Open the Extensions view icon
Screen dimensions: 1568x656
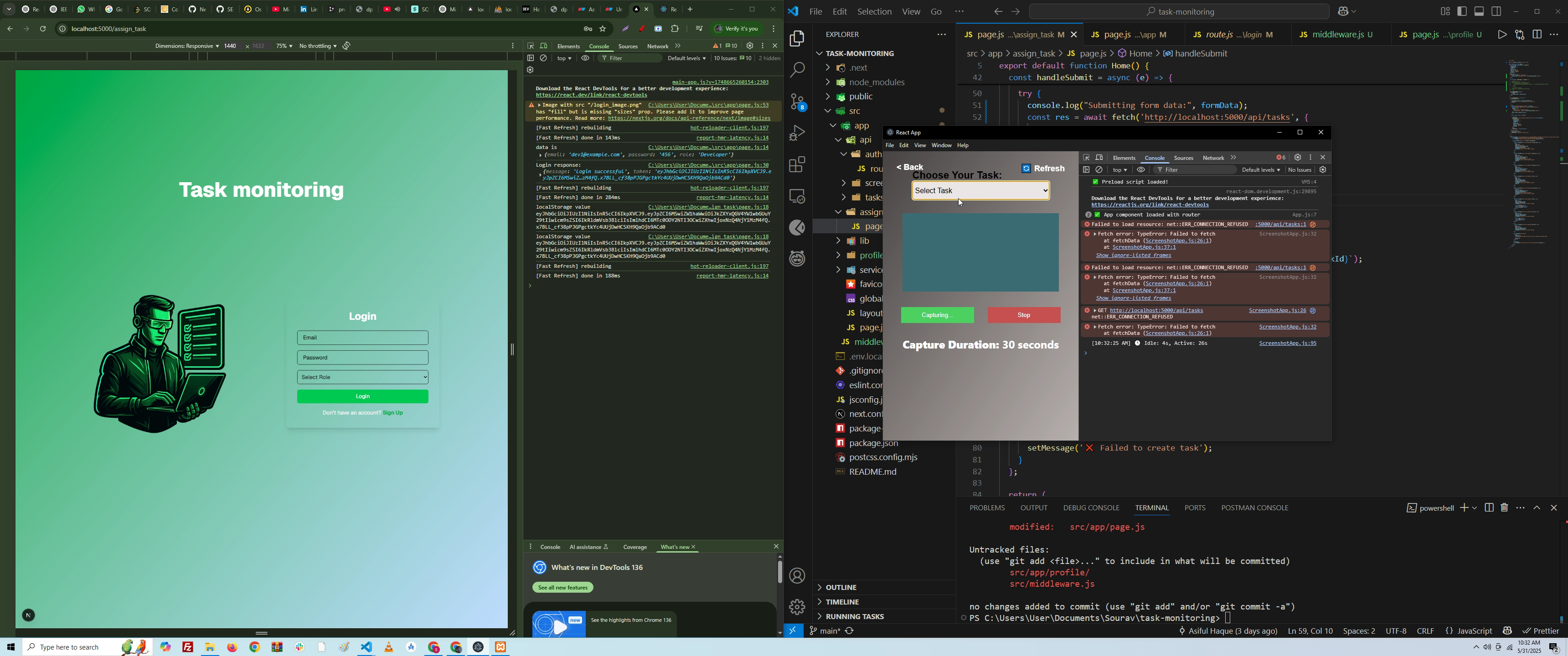797,164
